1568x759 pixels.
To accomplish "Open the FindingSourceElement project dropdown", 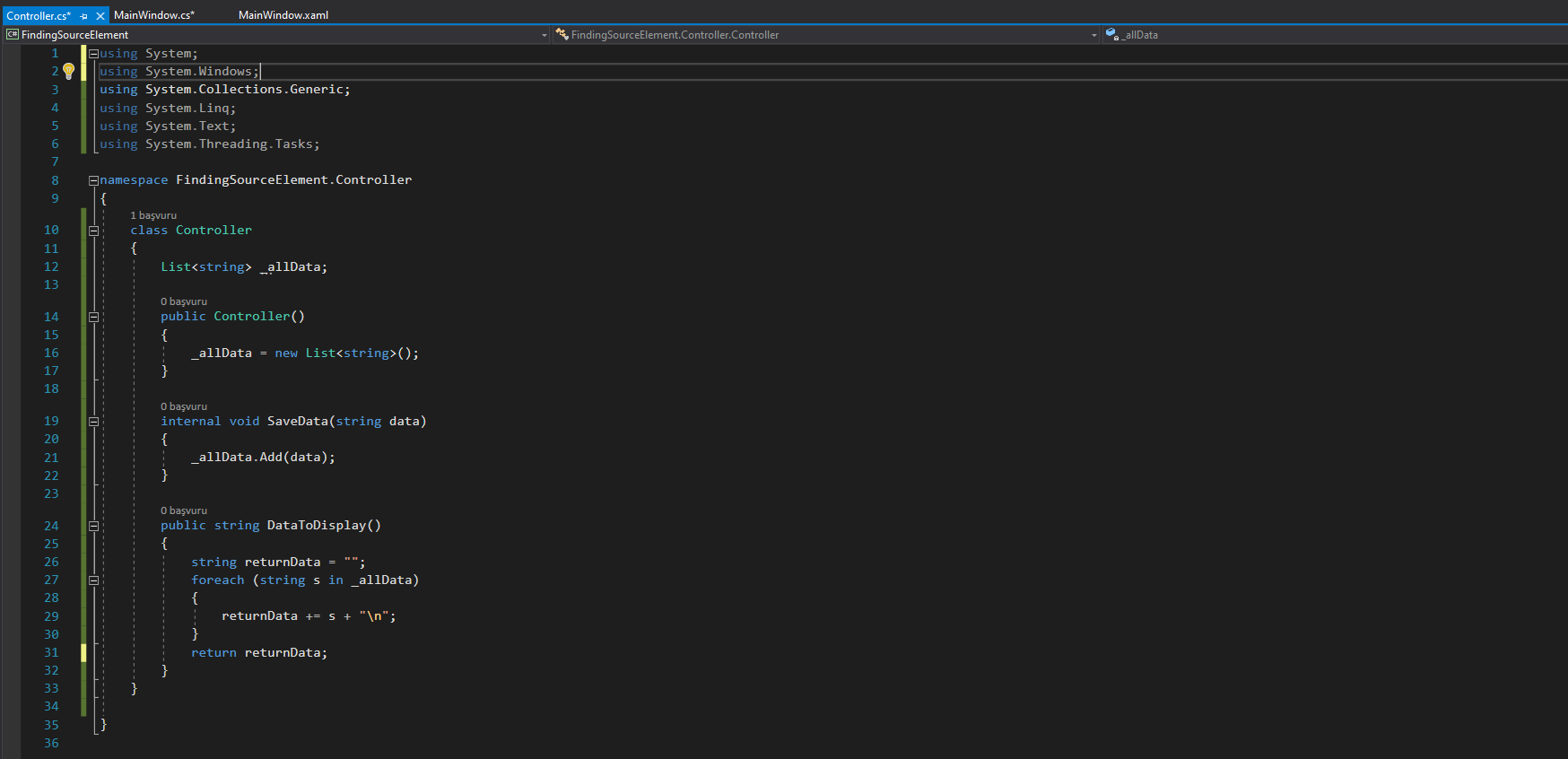I will tap(544, 35).
